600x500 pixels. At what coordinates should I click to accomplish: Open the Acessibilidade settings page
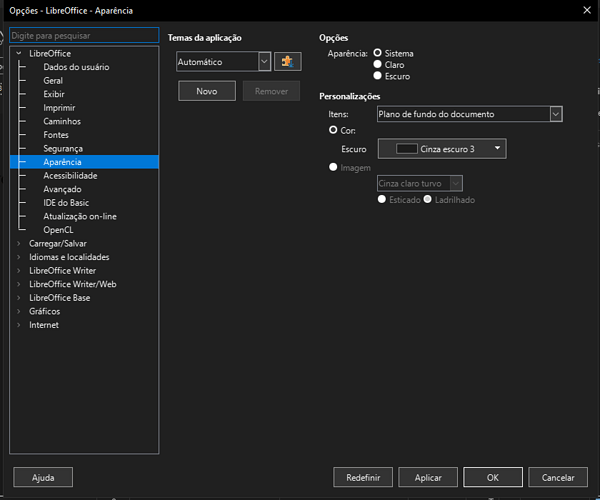coord(70,176)
